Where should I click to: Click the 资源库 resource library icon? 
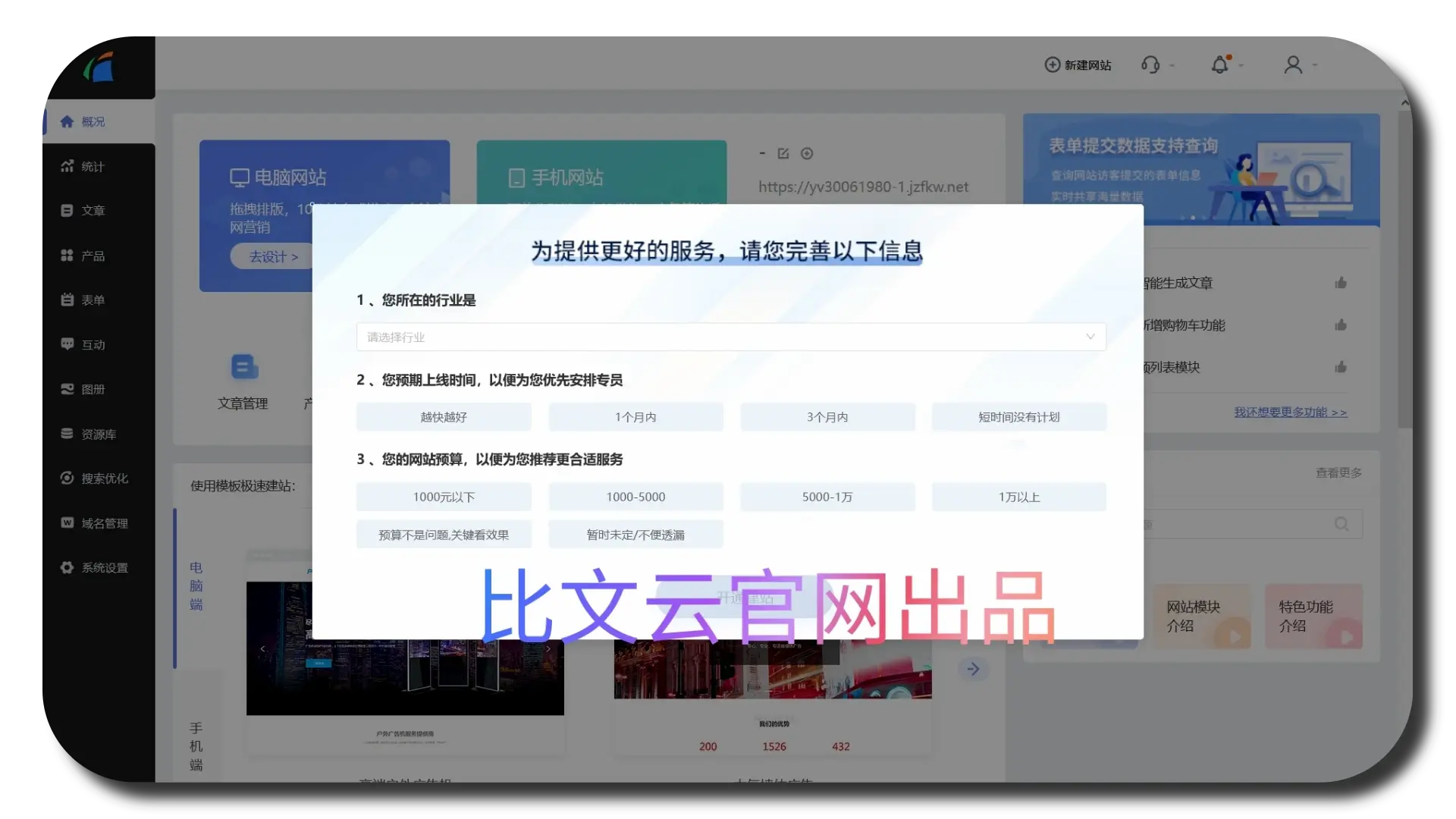[x=67, y=434]
